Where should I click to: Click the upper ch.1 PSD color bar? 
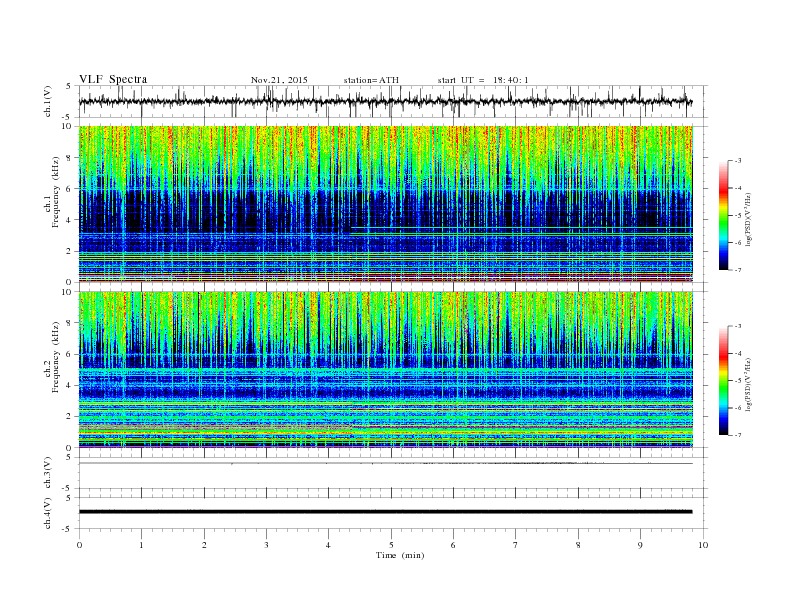click(723, 215)
